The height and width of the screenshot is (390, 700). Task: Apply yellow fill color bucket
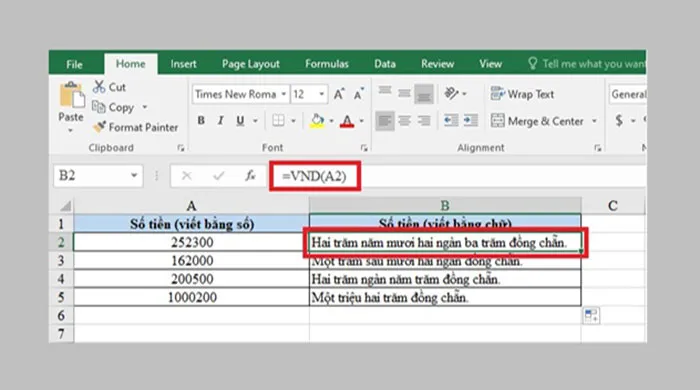317,120
